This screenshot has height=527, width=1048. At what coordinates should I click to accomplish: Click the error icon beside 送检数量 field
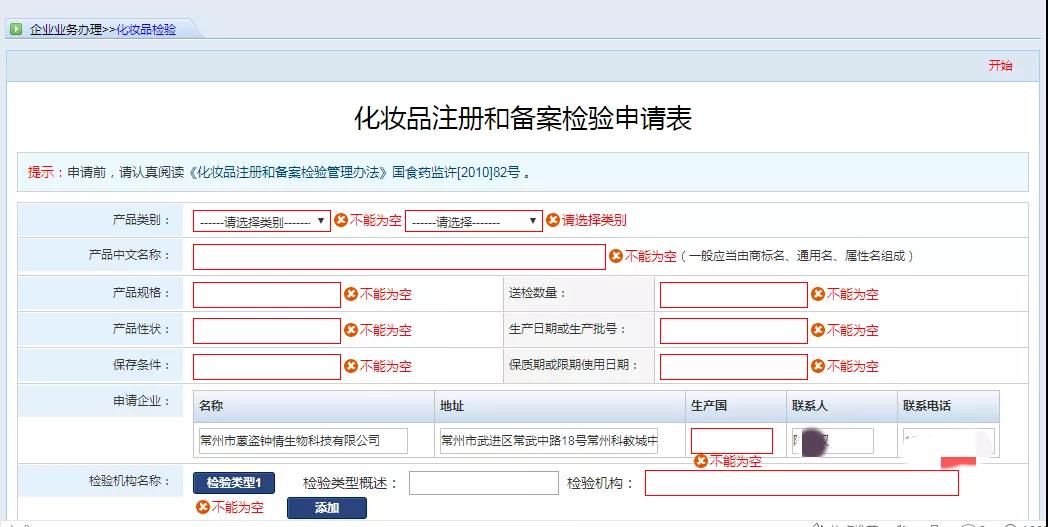tap(818, 294)
